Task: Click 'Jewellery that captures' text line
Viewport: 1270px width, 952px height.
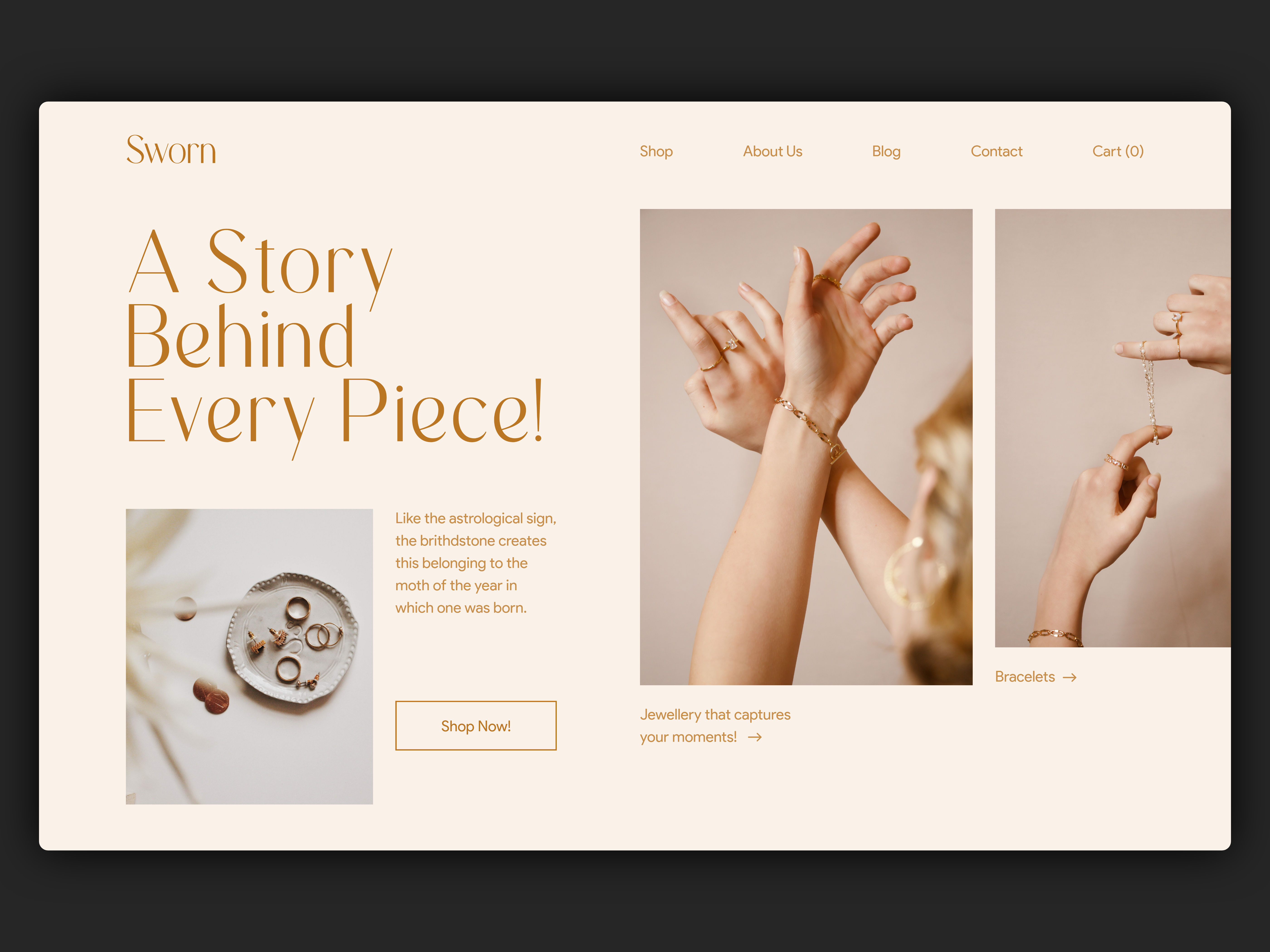Action: (x=715, y=715)
